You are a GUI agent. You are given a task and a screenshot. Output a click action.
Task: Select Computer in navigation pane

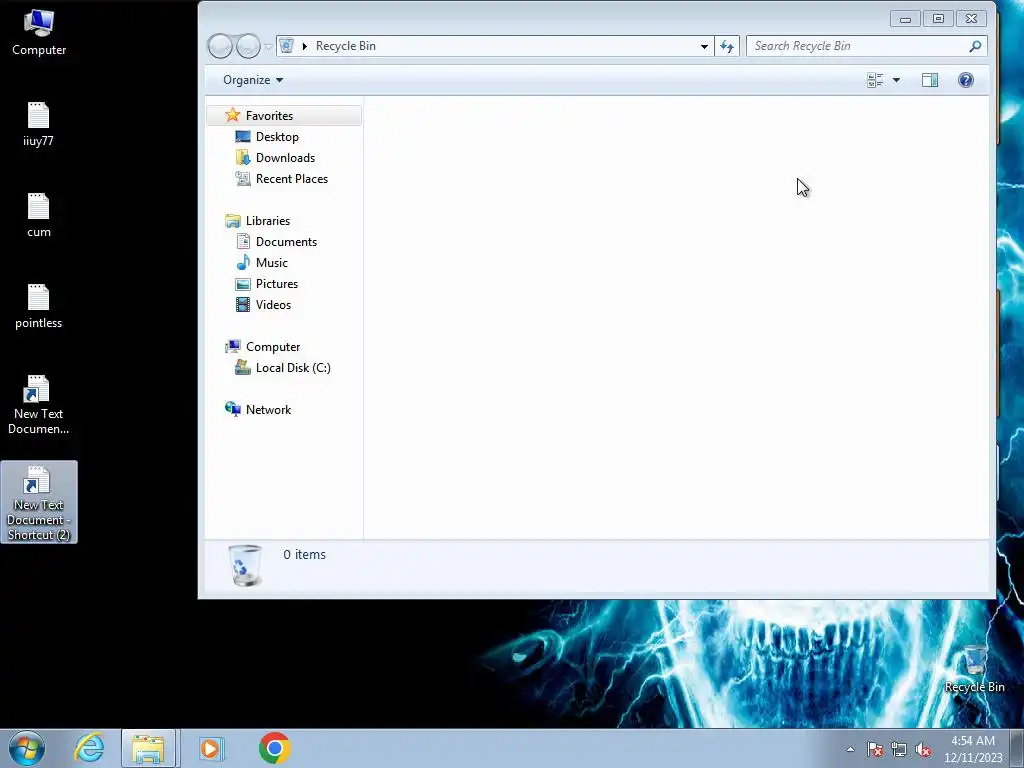(272, 347)
